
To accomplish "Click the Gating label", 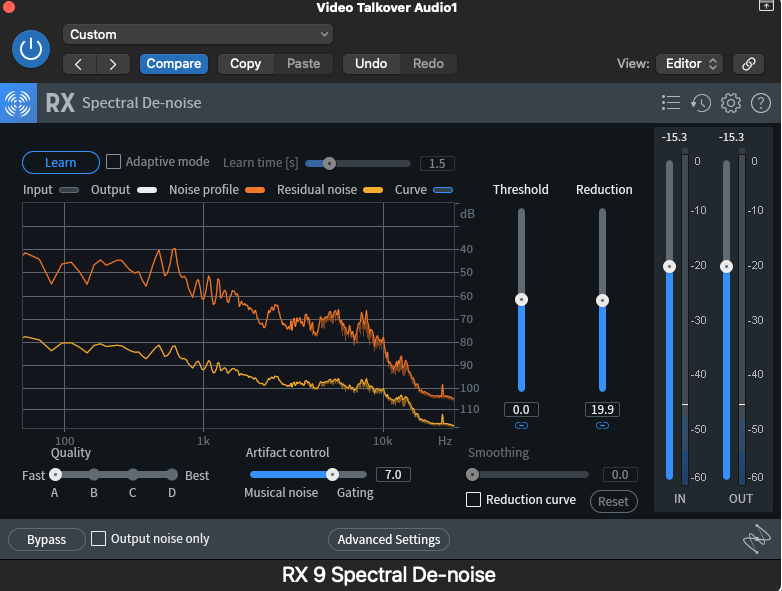I will 355,493.
